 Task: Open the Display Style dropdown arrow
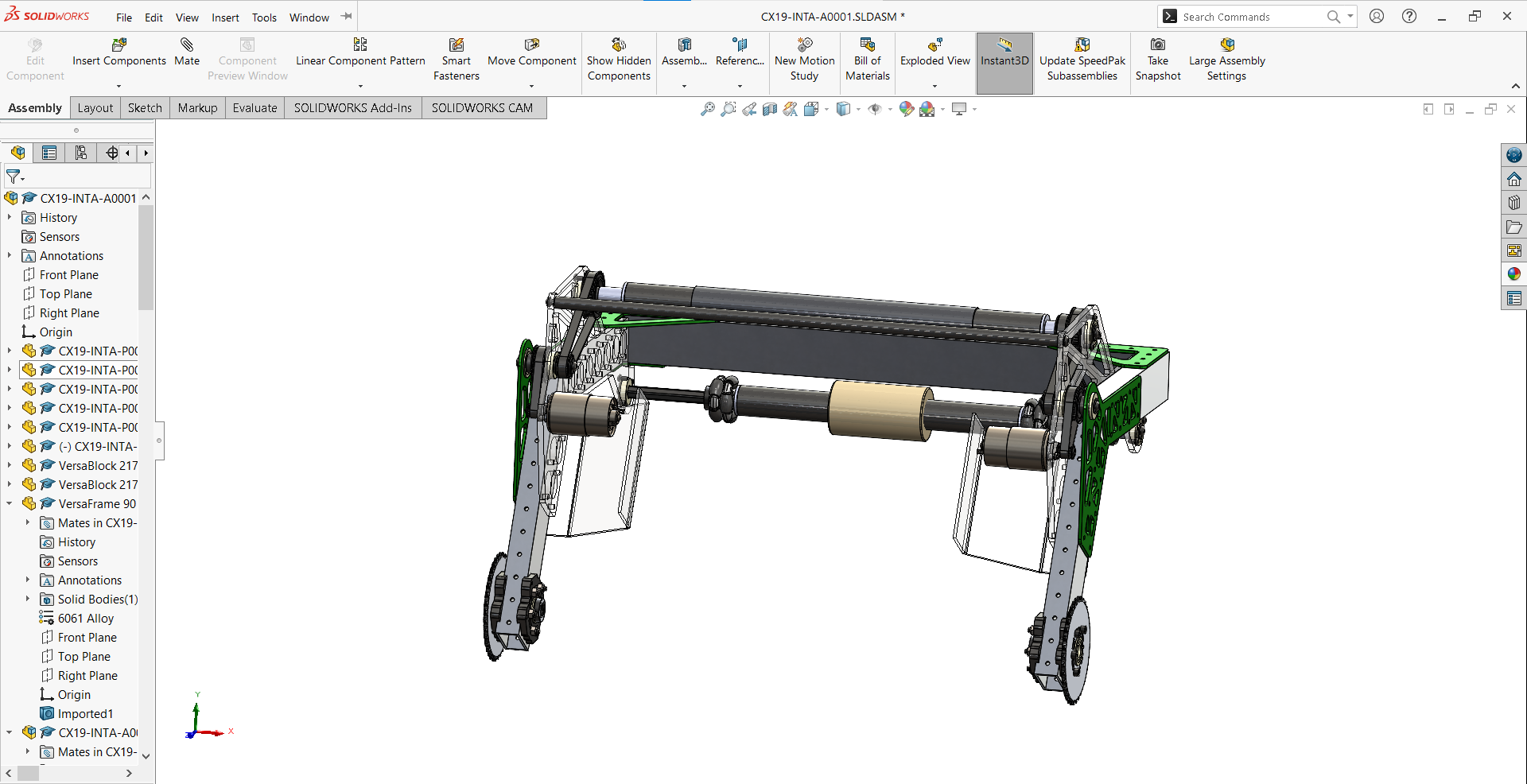858,111
